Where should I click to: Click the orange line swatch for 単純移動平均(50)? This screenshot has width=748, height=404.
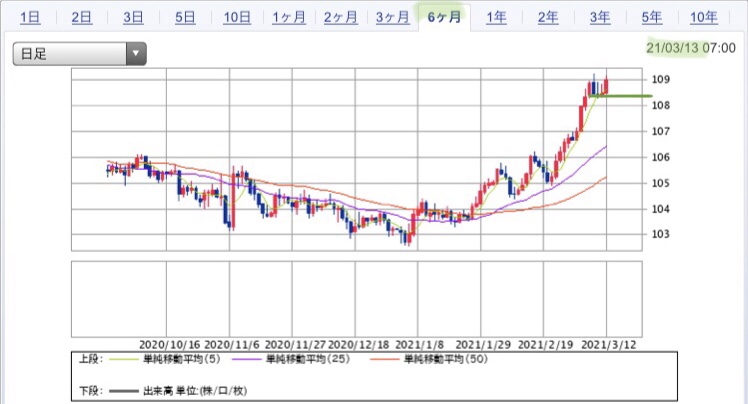(x=384, y=359)
